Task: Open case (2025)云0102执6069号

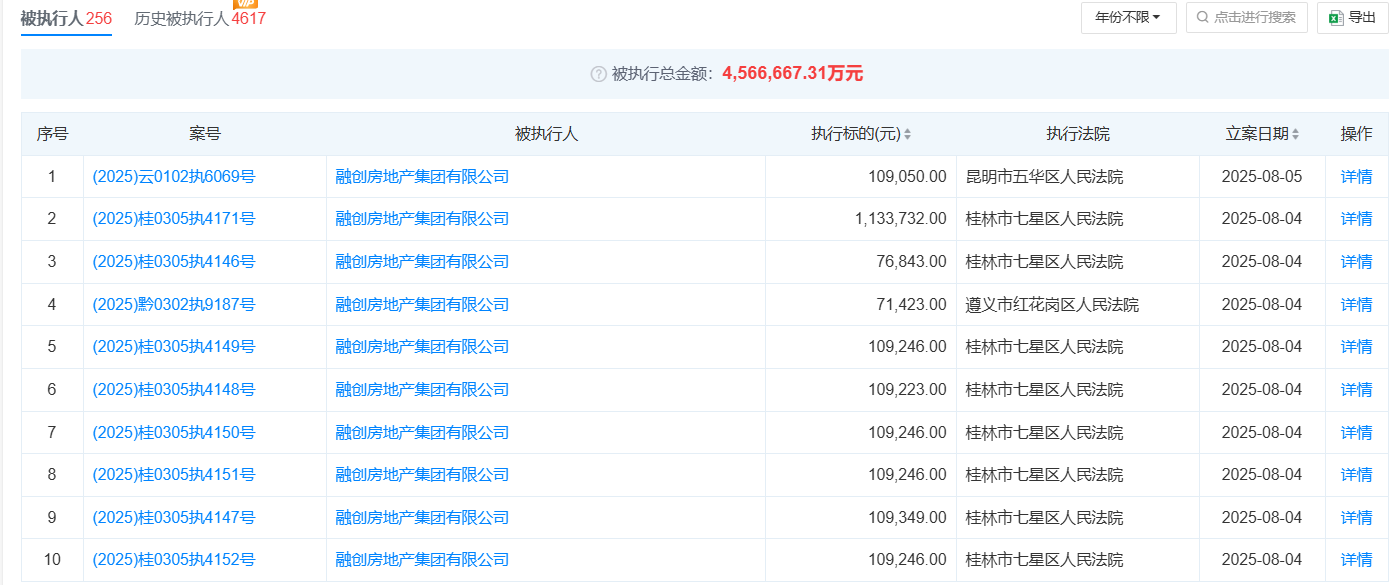Action: (174, 177)
